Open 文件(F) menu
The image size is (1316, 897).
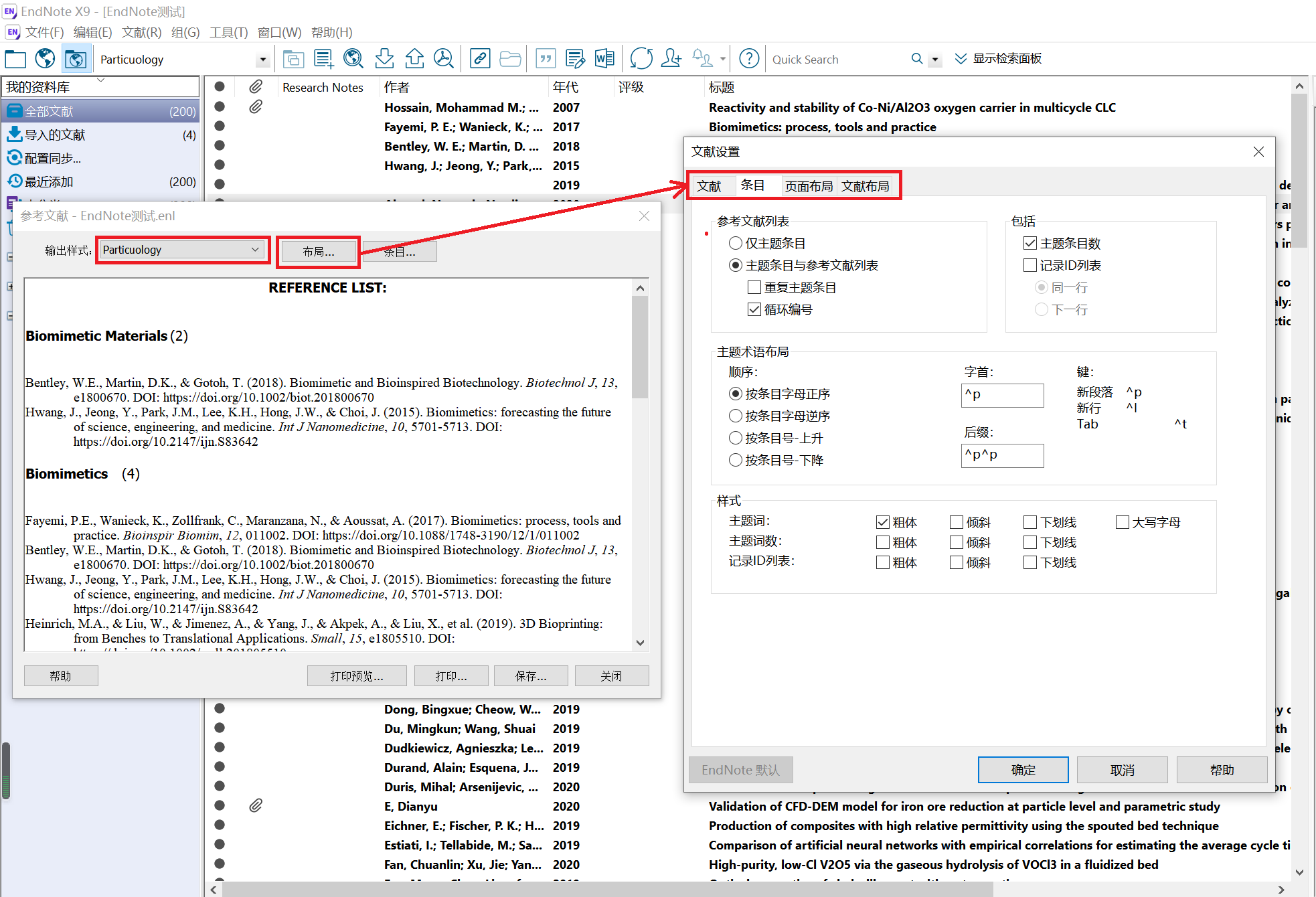coord(44,32)
